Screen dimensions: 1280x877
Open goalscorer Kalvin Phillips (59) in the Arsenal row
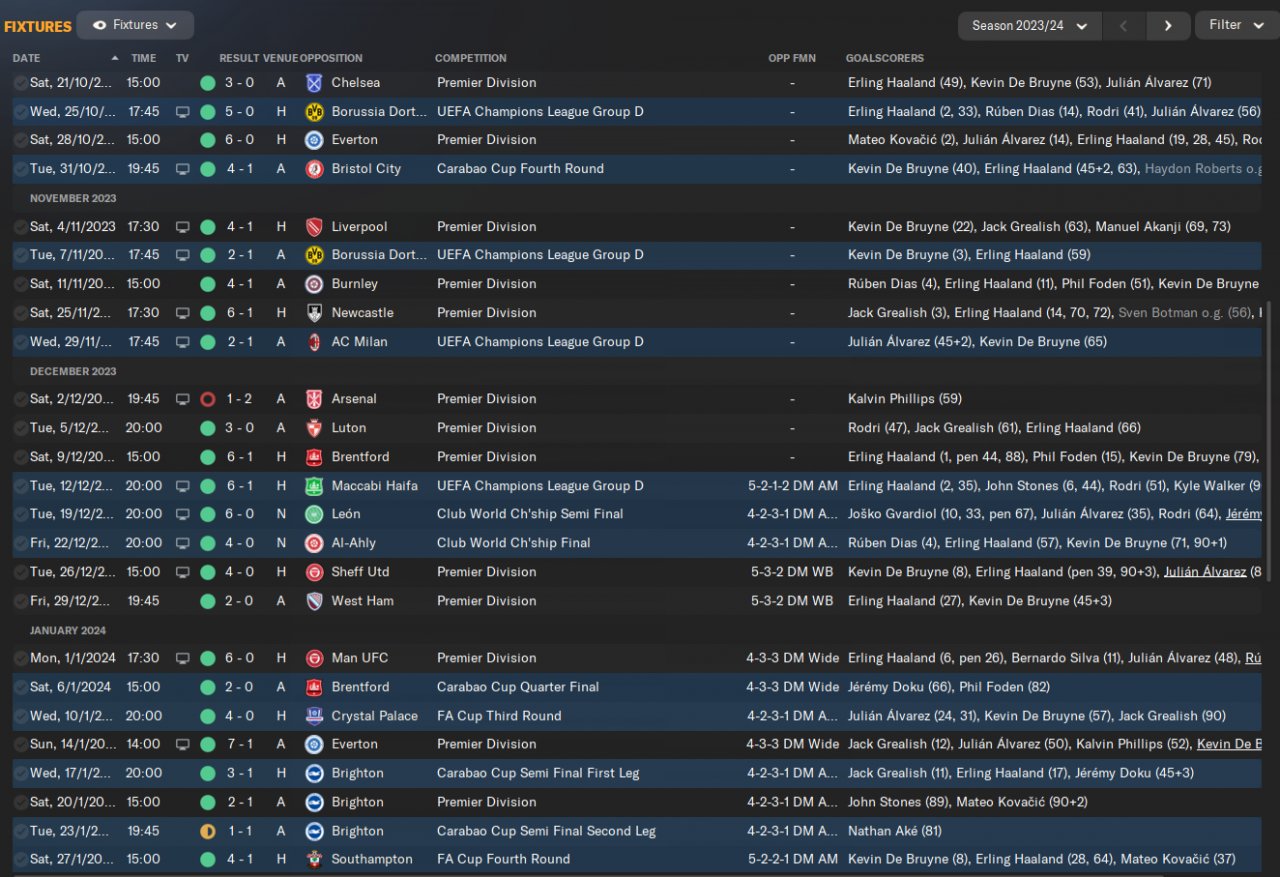point(905,399)
